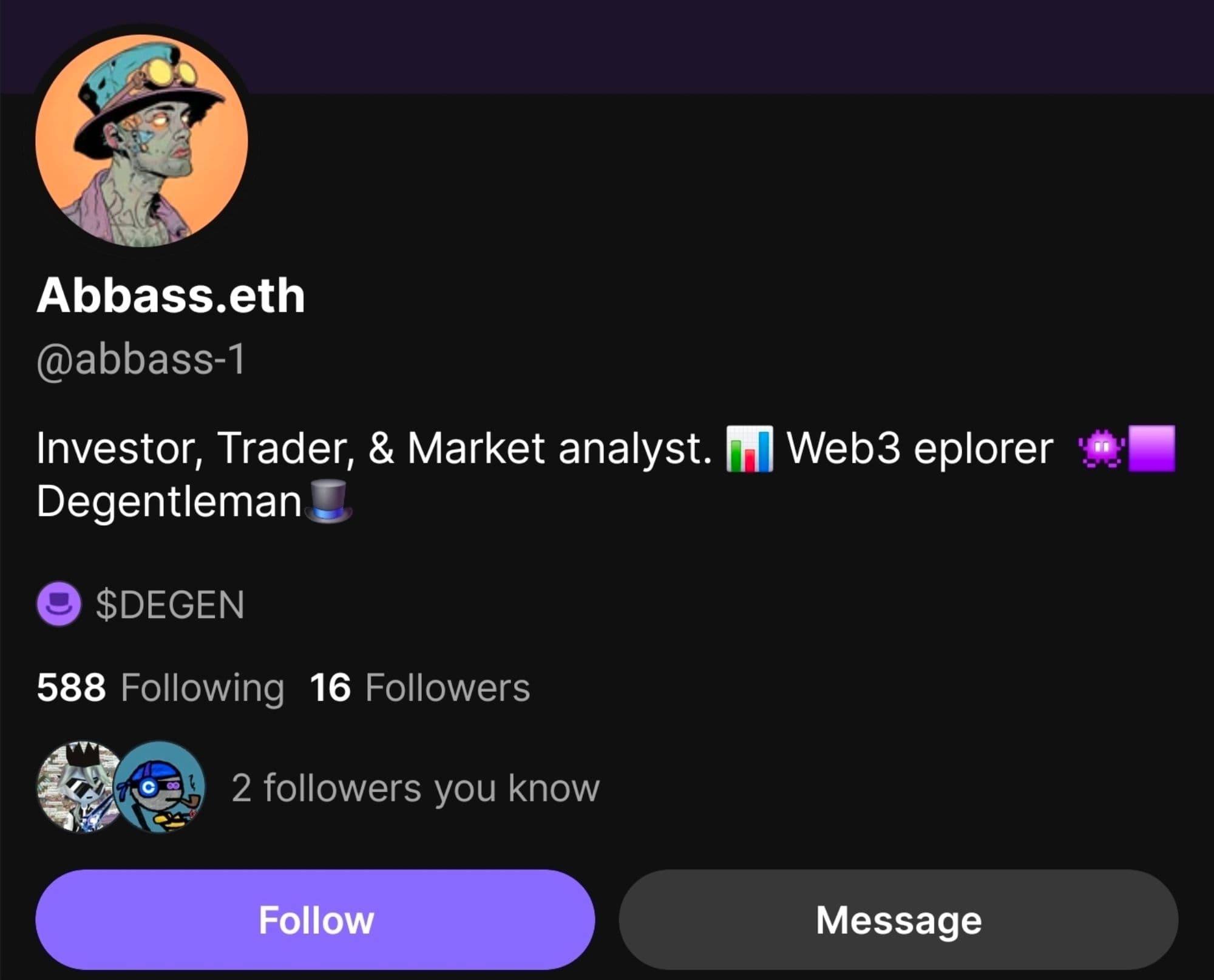Open the Abbass.eth profile picture

tap(141, 141)
